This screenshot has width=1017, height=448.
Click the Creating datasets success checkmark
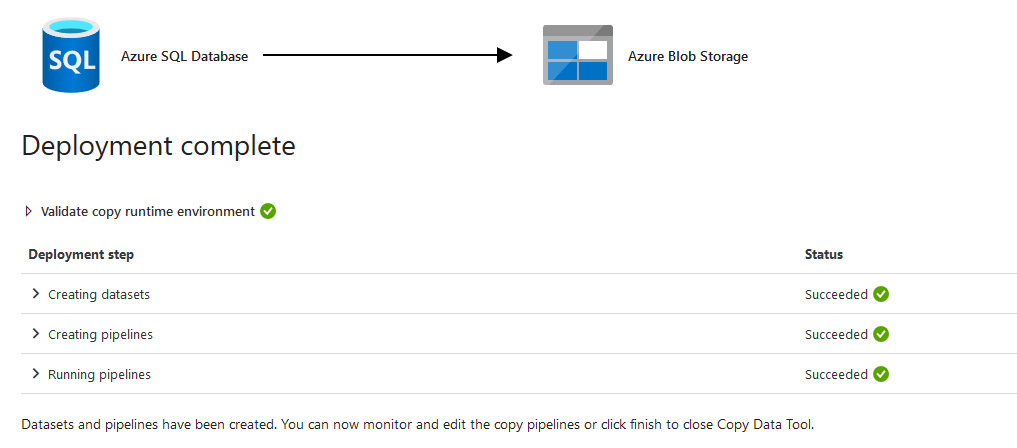881,294
